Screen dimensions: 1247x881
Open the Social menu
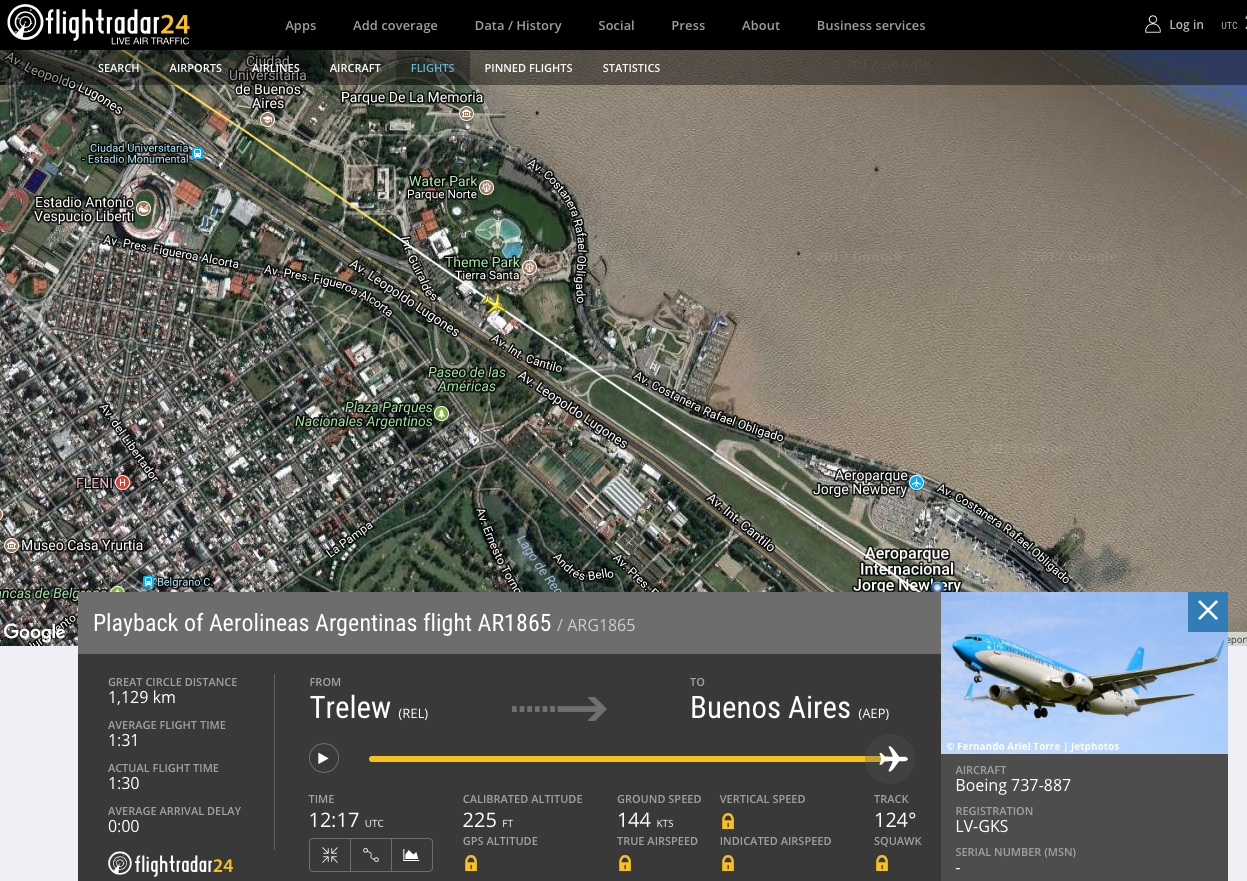click(x=616, y=25)
